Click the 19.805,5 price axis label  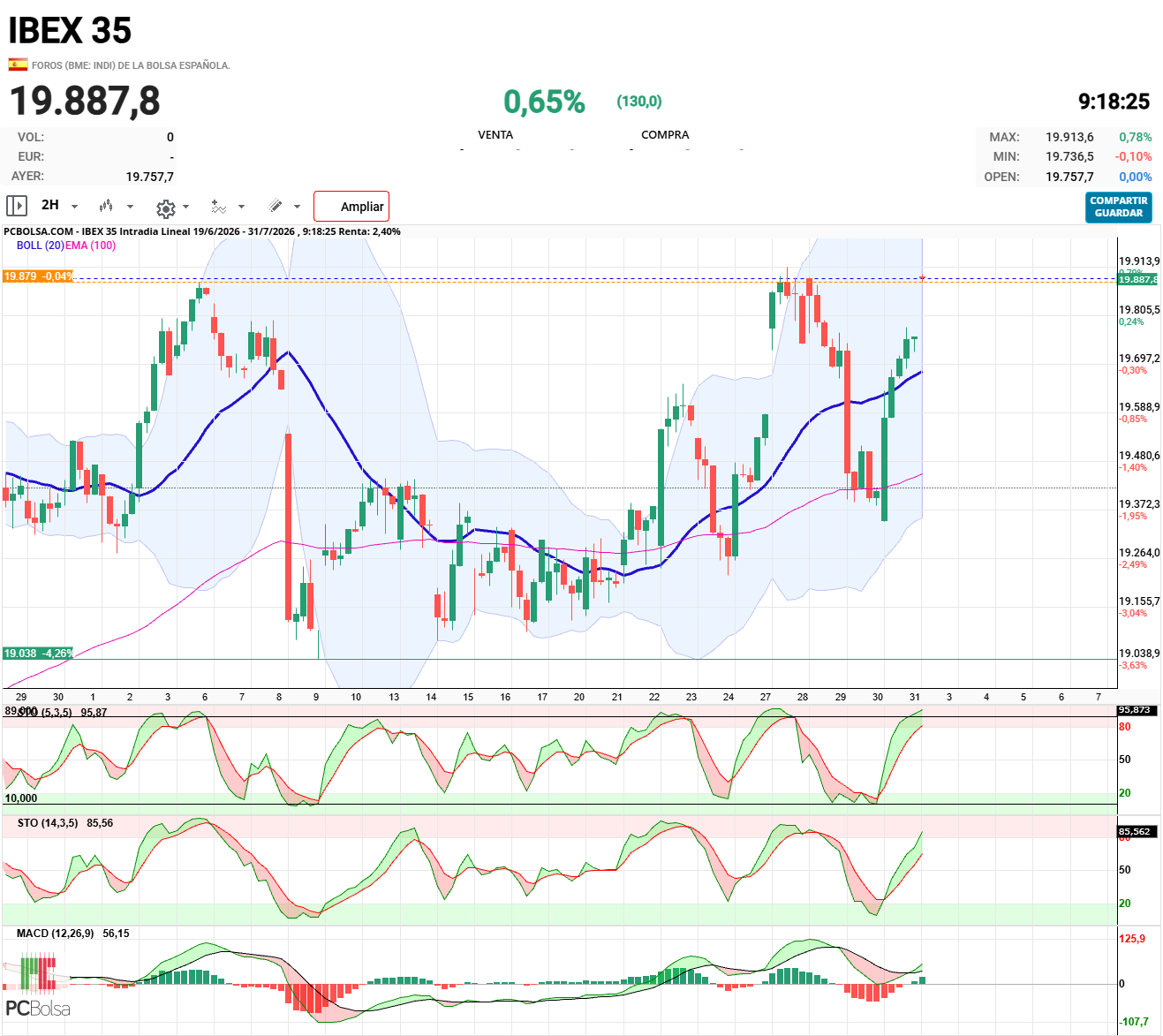coord(1139,310)
